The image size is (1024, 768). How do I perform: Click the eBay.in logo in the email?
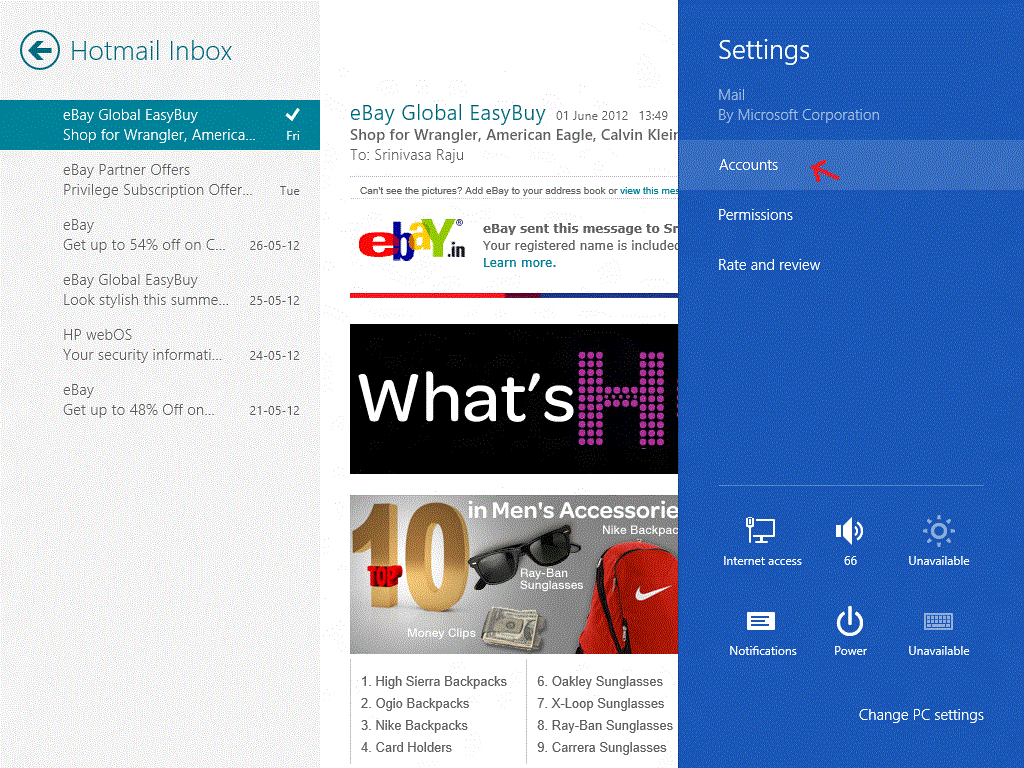[412, 240]
